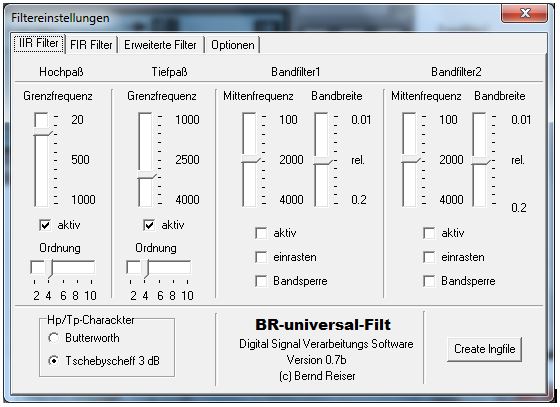This screenshot has height=407, width=560.
Task: Click the Bandfilter1 Mittenfrequenz slider thumb
Action: pyautogui.click(x=251, y=159)
